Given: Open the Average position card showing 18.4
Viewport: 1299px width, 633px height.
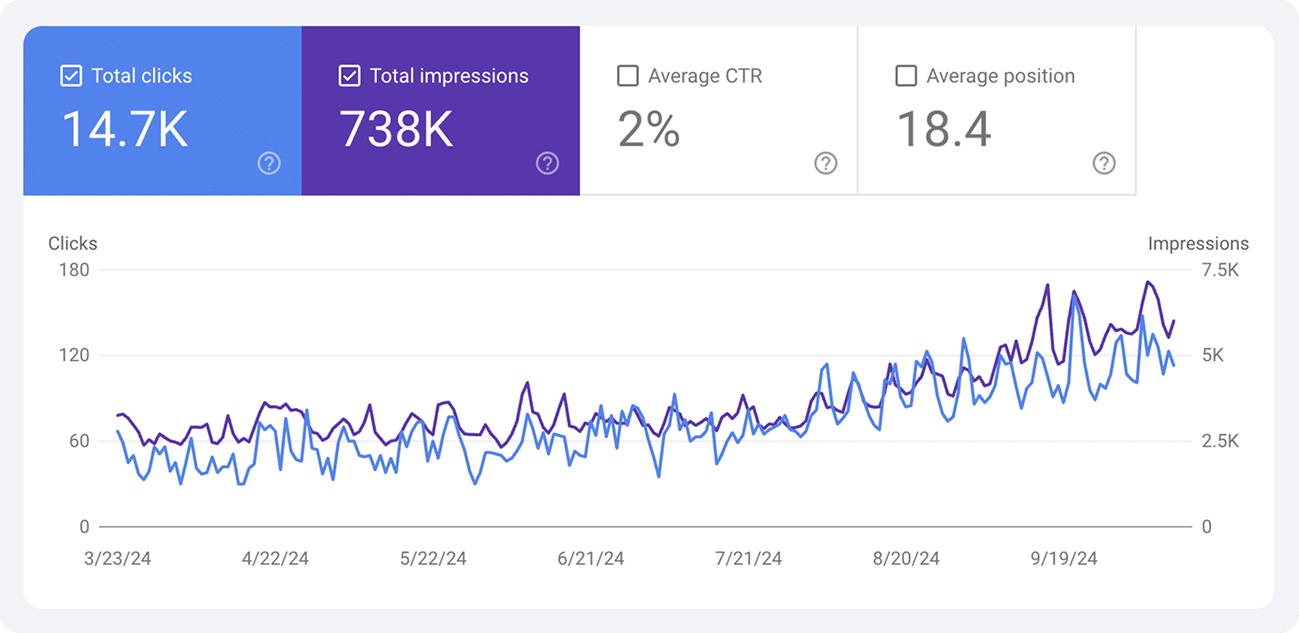Looking at the screenshot, I should (996, 110).
